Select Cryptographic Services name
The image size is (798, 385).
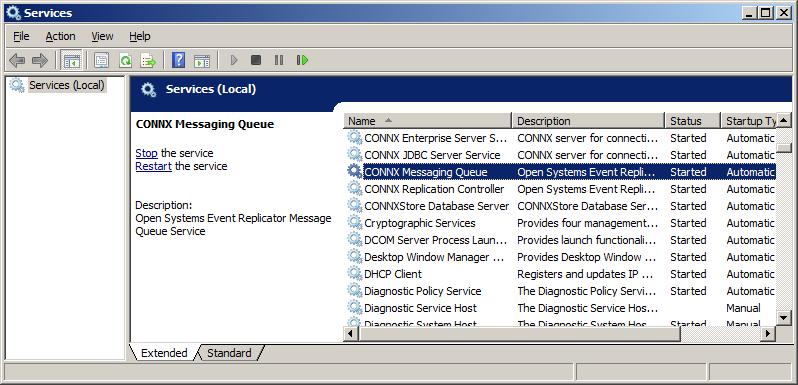[420, 223]
